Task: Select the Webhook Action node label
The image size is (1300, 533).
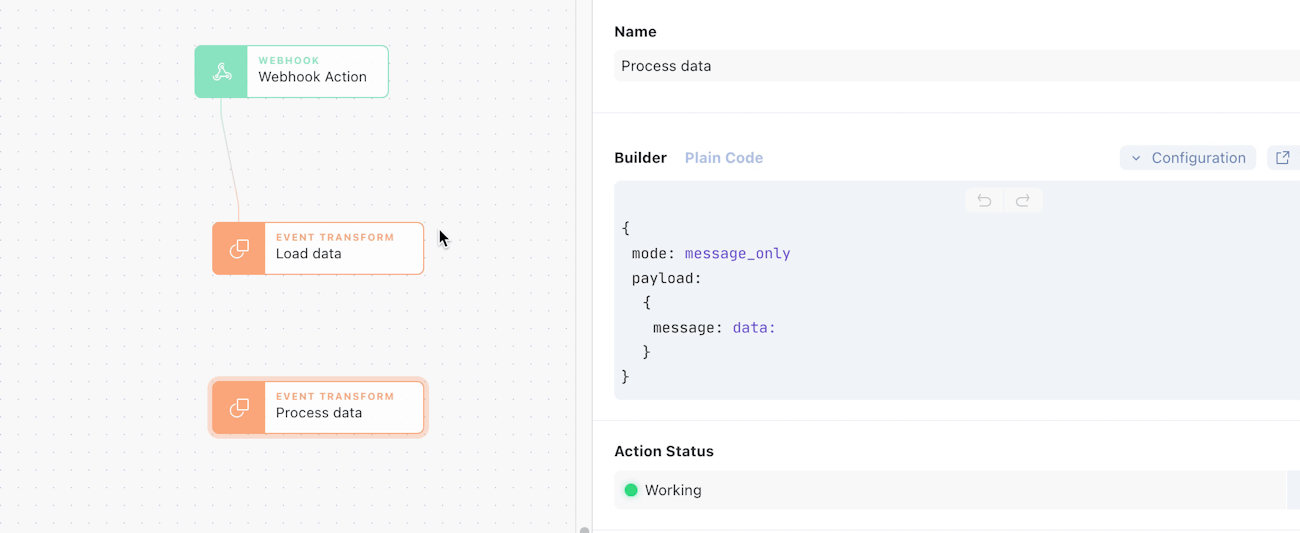Action: click(312, 77)
